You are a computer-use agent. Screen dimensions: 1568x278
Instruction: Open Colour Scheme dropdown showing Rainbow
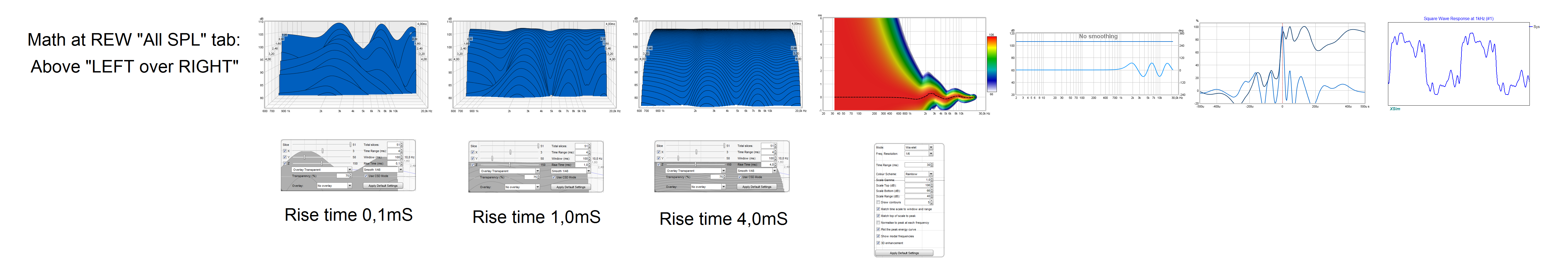tap(919, 174)
